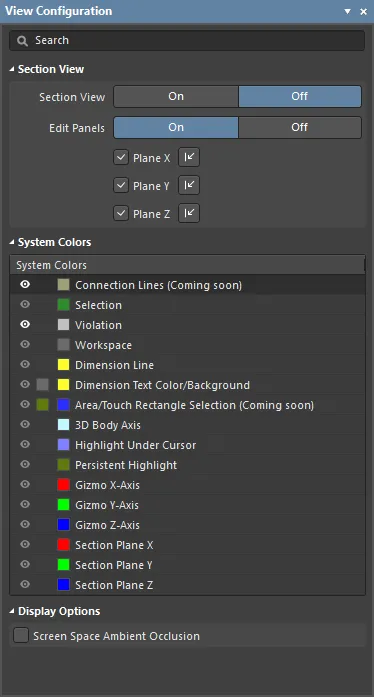Toggle visibility eye for Gizmo X-Axis
This screenshot has height=697, width=374.
tap(25, 485)
